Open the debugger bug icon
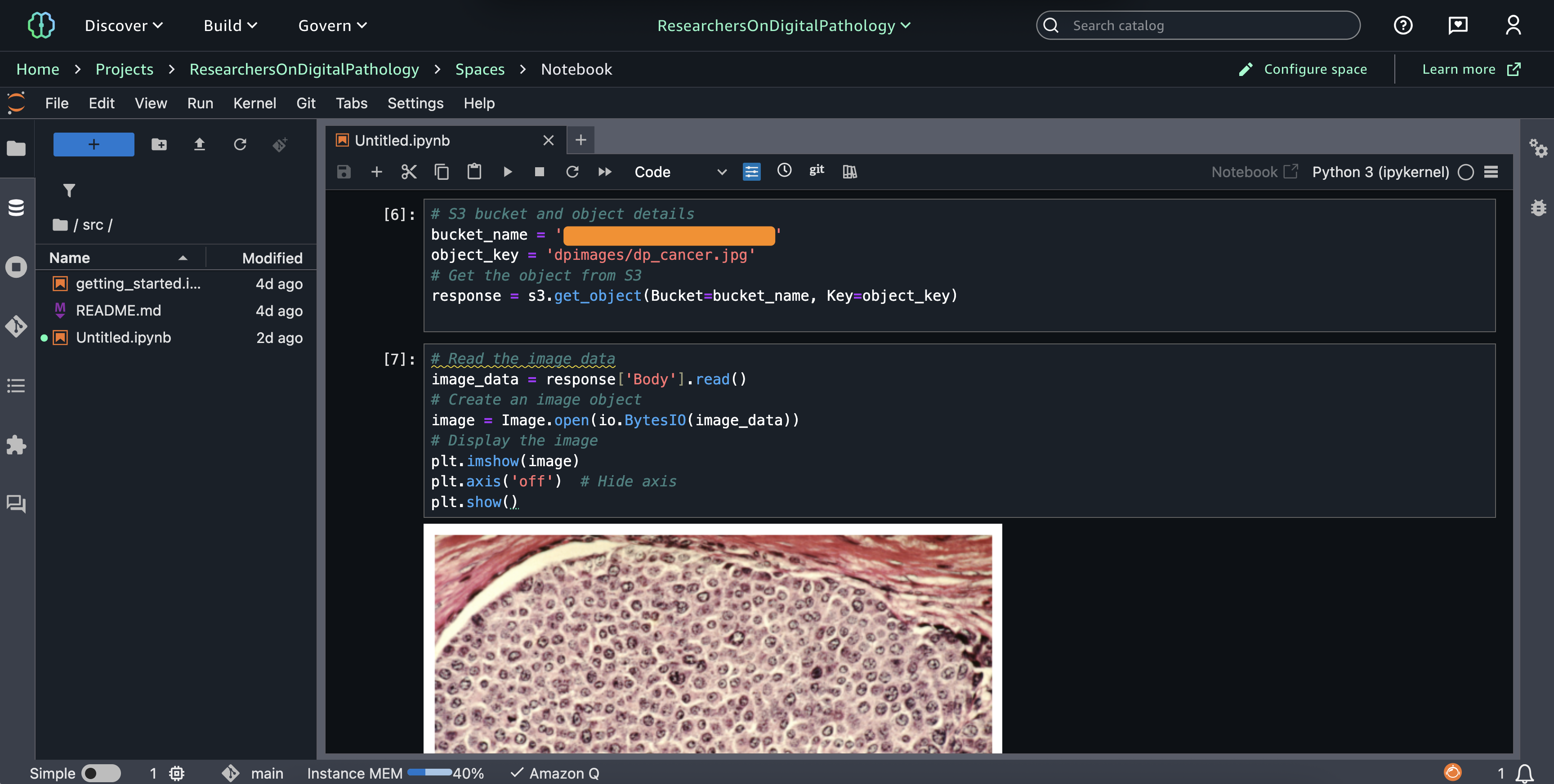This screenshot has height=784, width=1554. click(1538, 208)
